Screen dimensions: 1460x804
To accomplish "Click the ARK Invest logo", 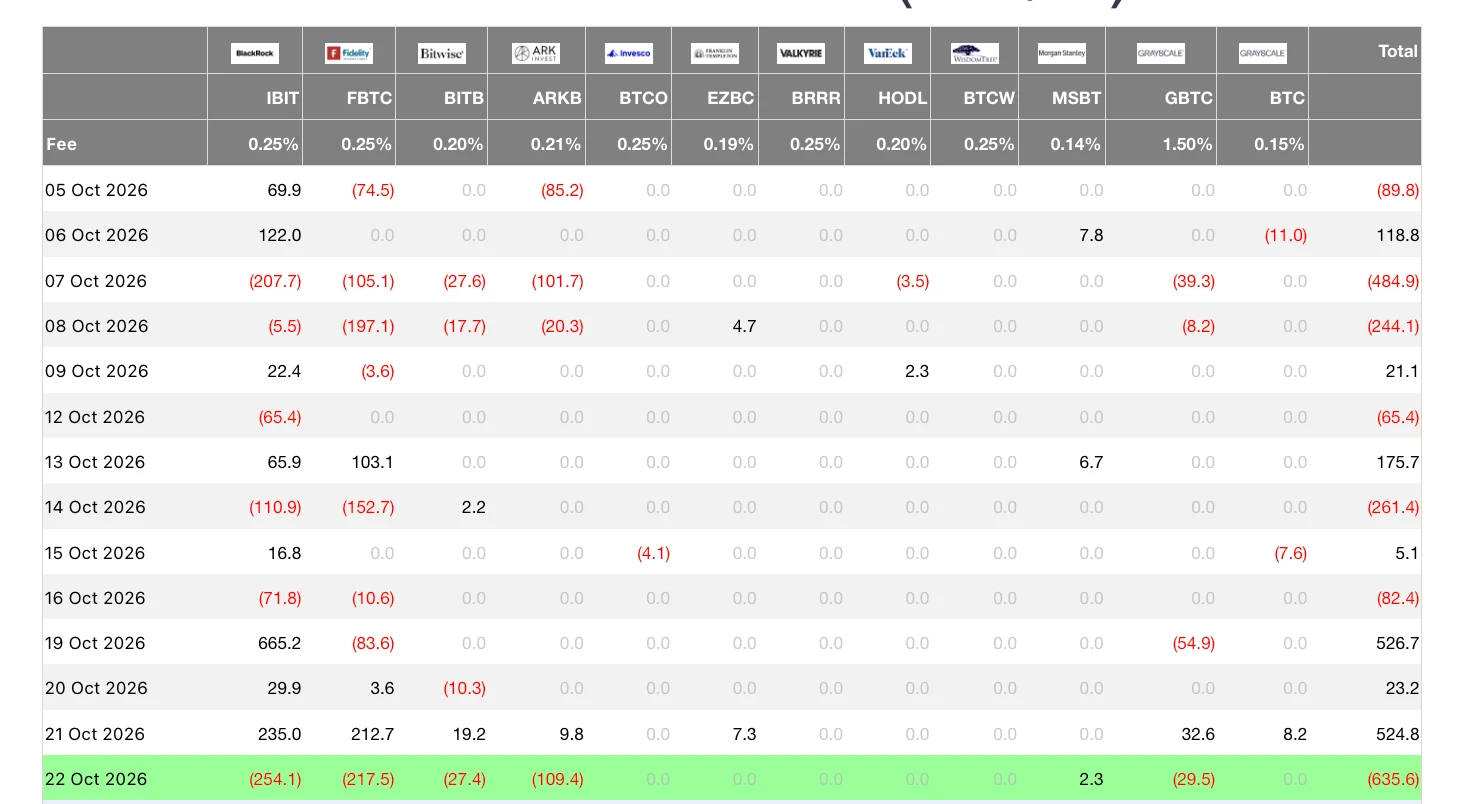I will point(536,53).
